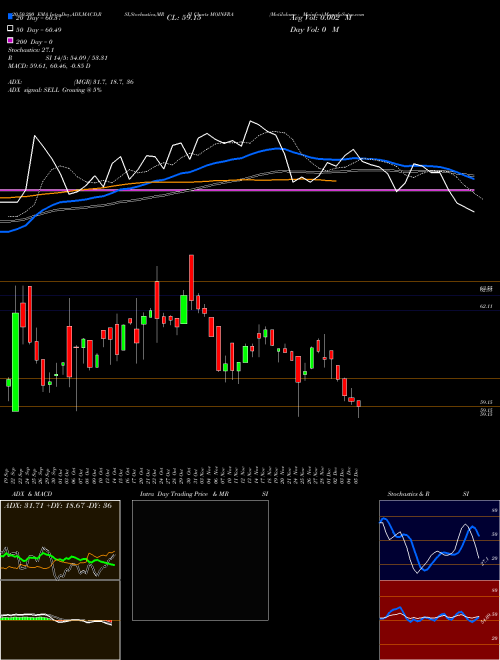
Task: Click the '(MGR) 31.7, 18.7, 36' ADX values
Action: (104, 82)
